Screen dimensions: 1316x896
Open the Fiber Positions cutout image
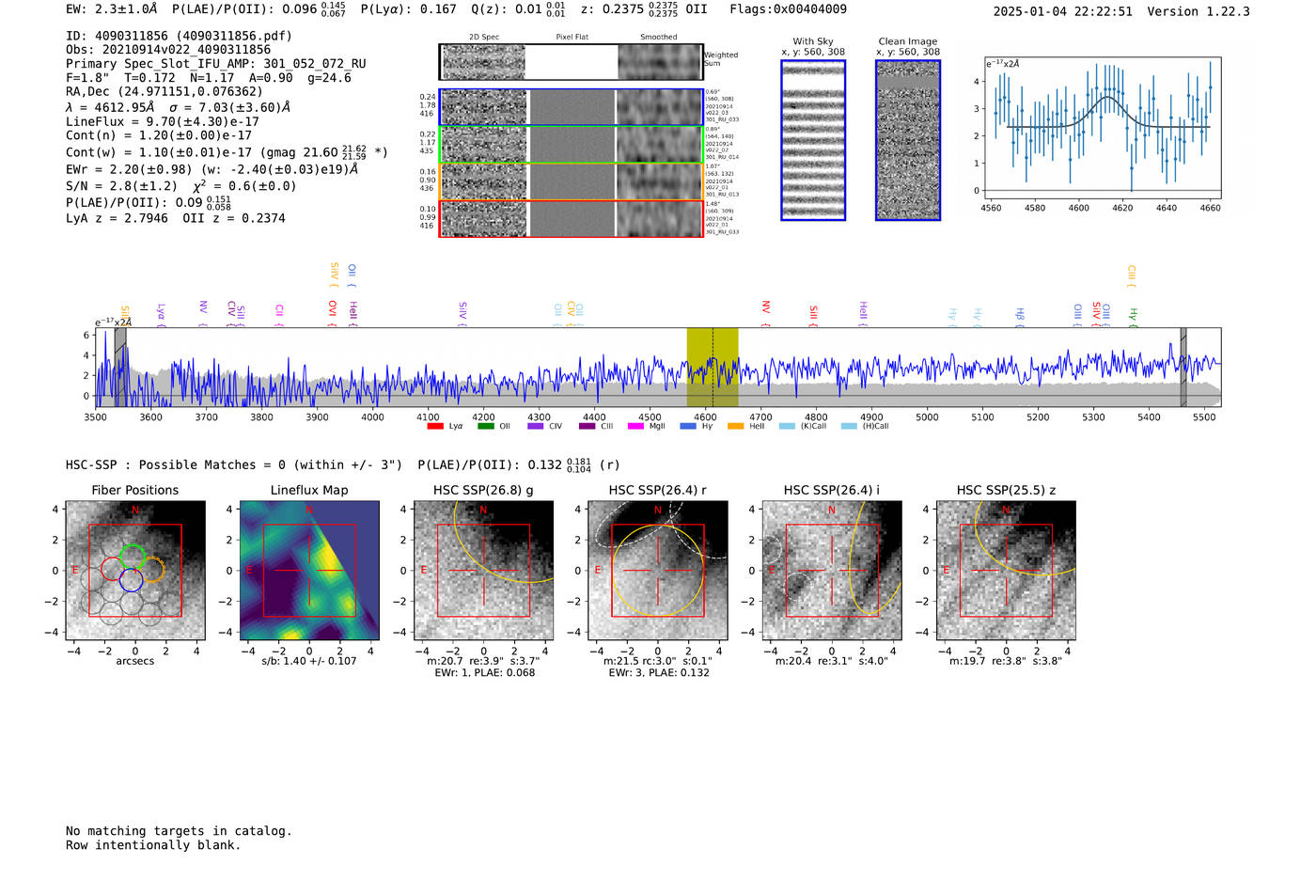(135, 571)
